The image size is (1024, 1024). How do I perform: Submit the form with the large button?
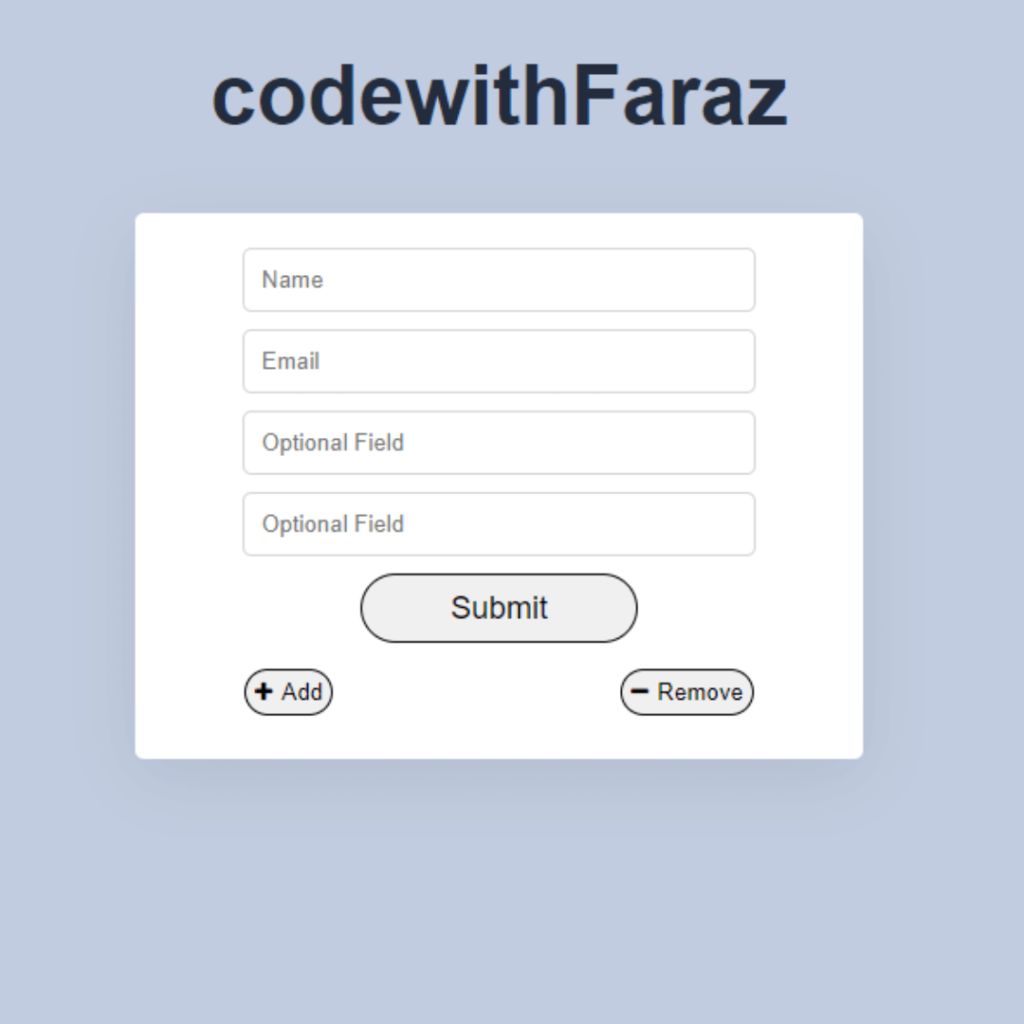[499, 608]
